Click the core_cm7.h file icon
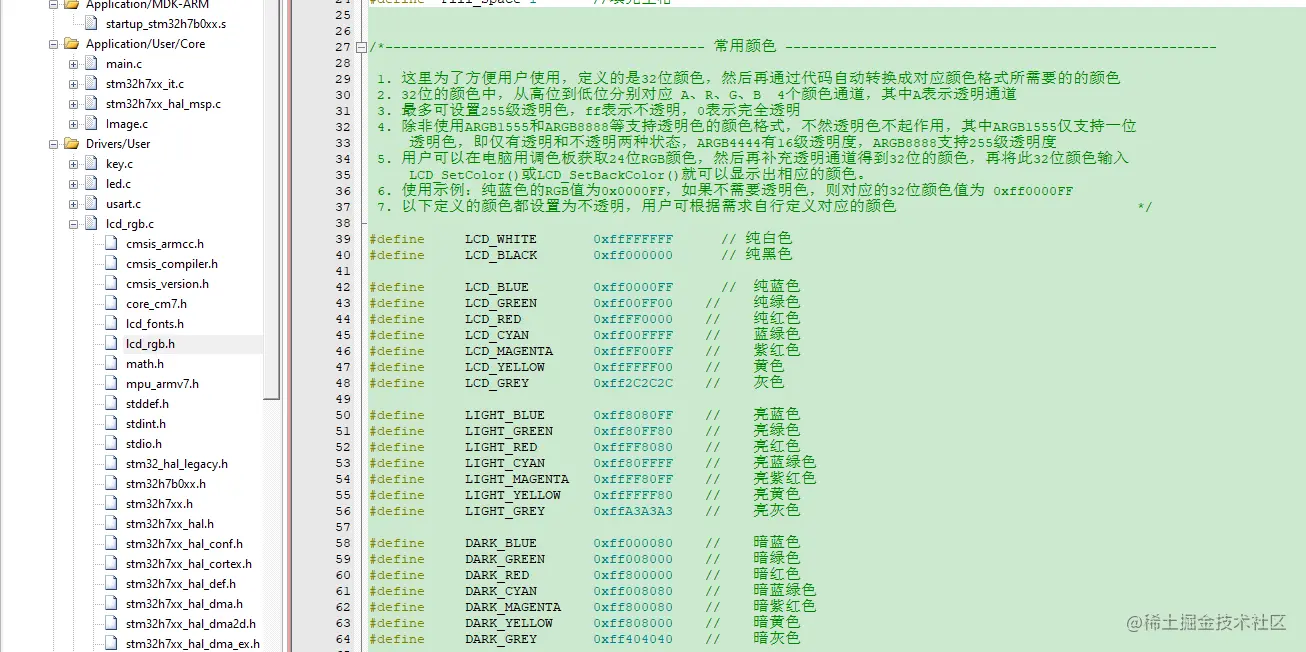The width and height of the screenshot is (1306, 652). point(111,304)
